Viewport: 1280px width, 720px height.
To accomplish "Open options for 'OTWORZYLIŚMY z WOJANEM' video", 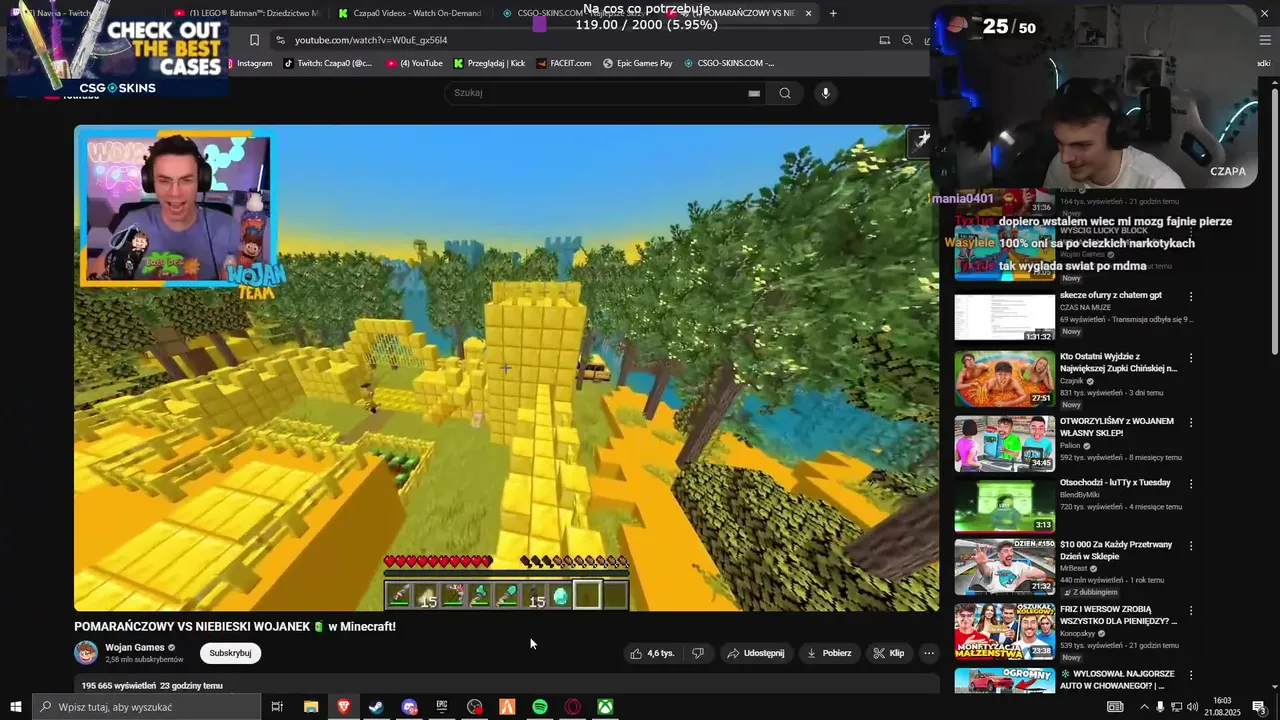I will (x=1191, y=422).
